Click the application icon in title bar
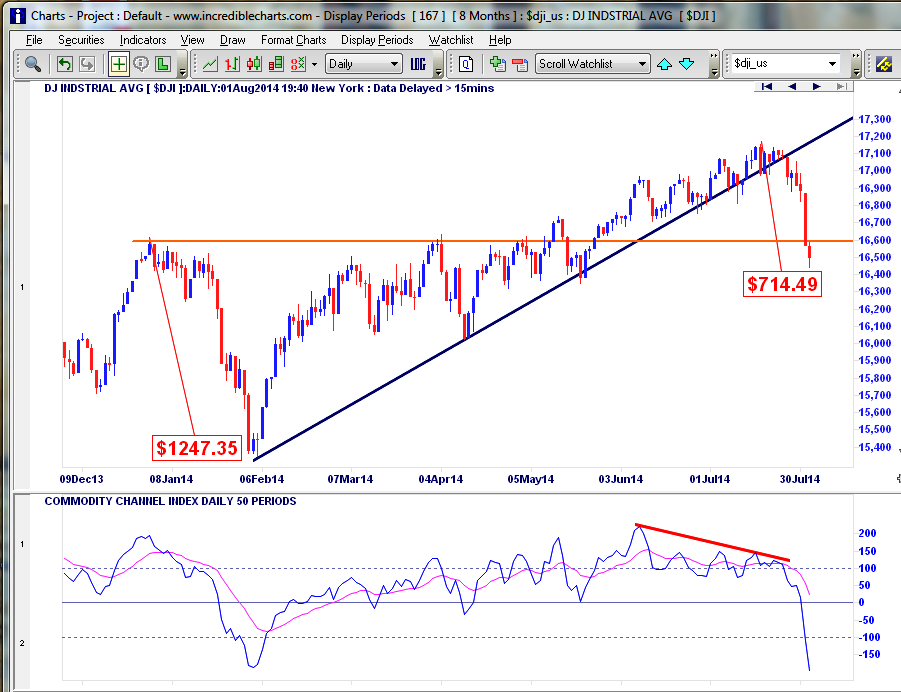Image resolution: width=901 pixels, height=692 pixels. click(x=18, y=16)
